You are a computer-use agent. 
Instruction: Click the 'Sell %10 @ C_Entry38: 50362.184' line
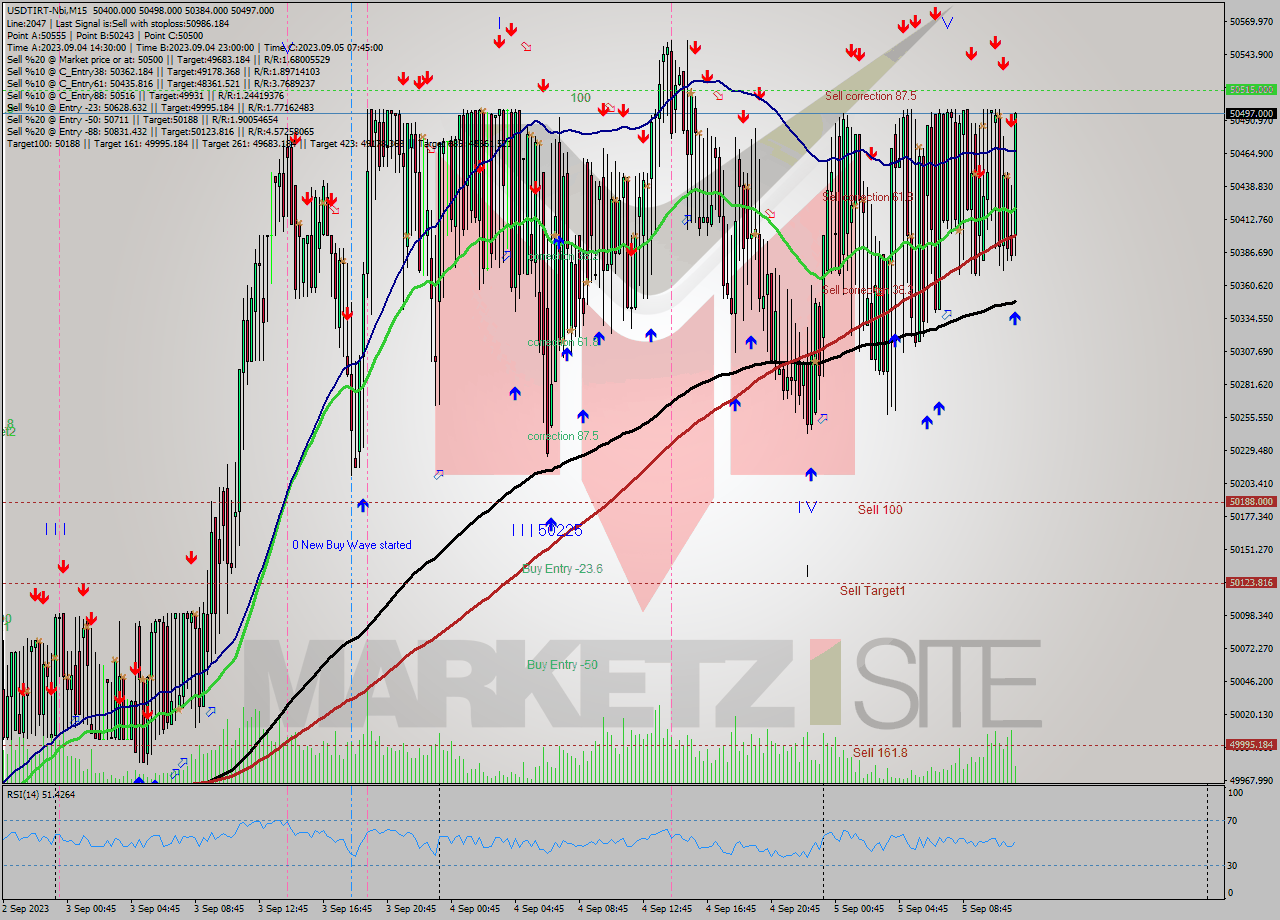(163, 71)
